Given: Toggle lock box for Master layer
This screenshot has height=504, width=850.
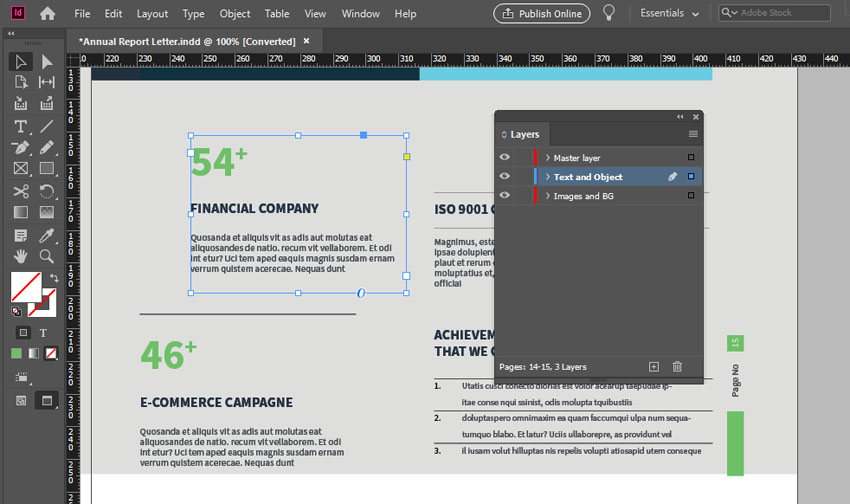Looking at the screenshot, I should tap(523, 157).
